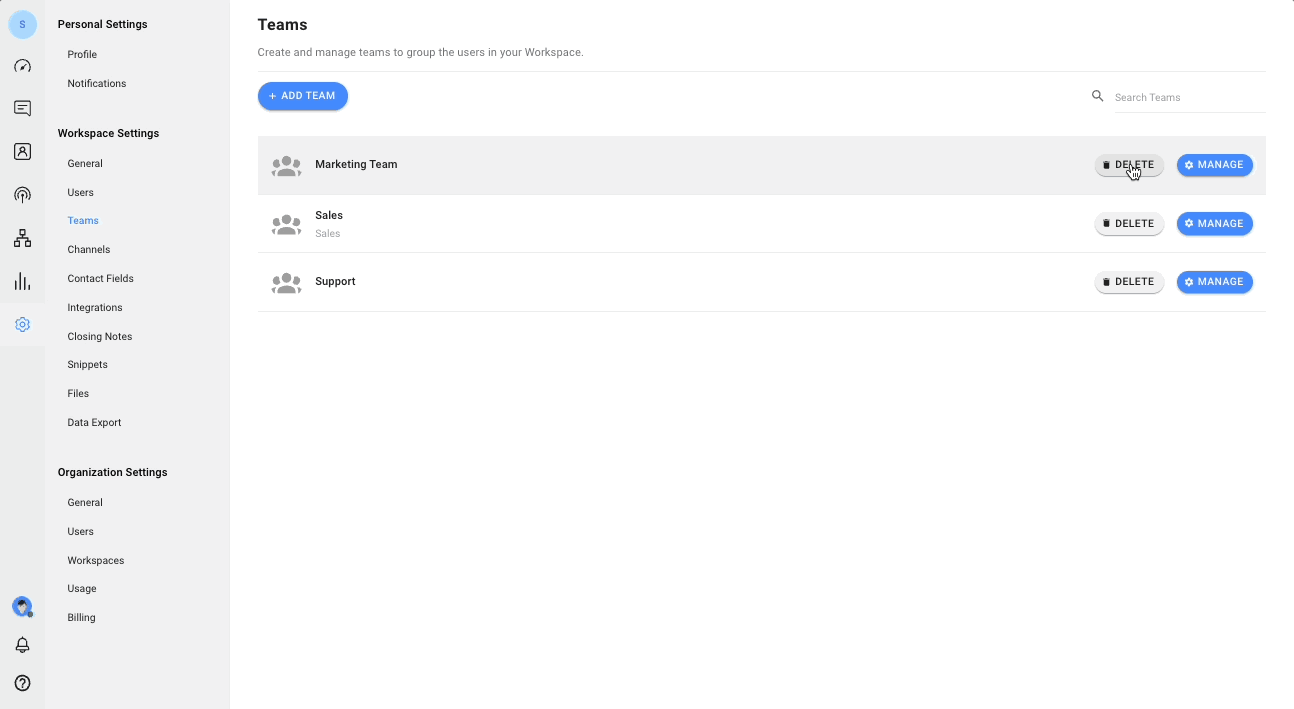Open the Billing page under Organization Settings
The height and width of the screenshot is (709, 1294).
[81, 617]
